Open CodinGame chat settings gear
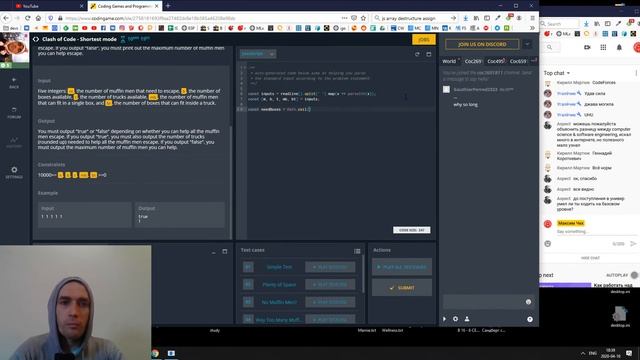The width and height of the screenshot is (640, 360). 456,319
